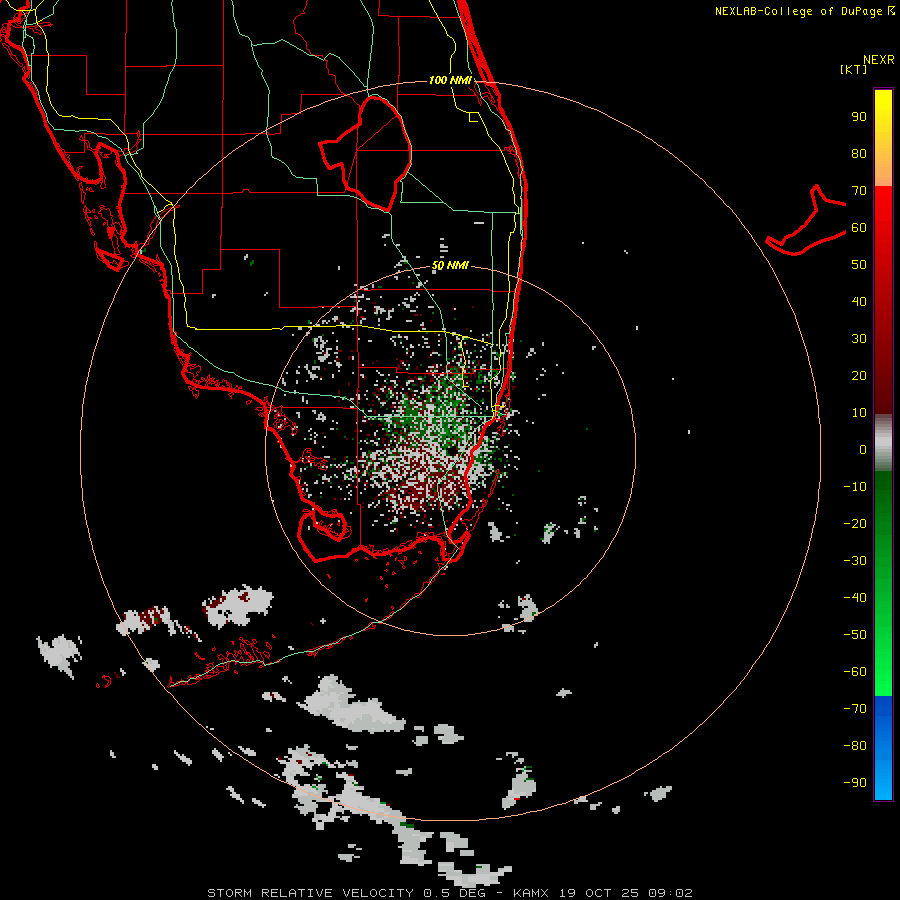Click the -70 value on the velocity scale

coord(855,709)
